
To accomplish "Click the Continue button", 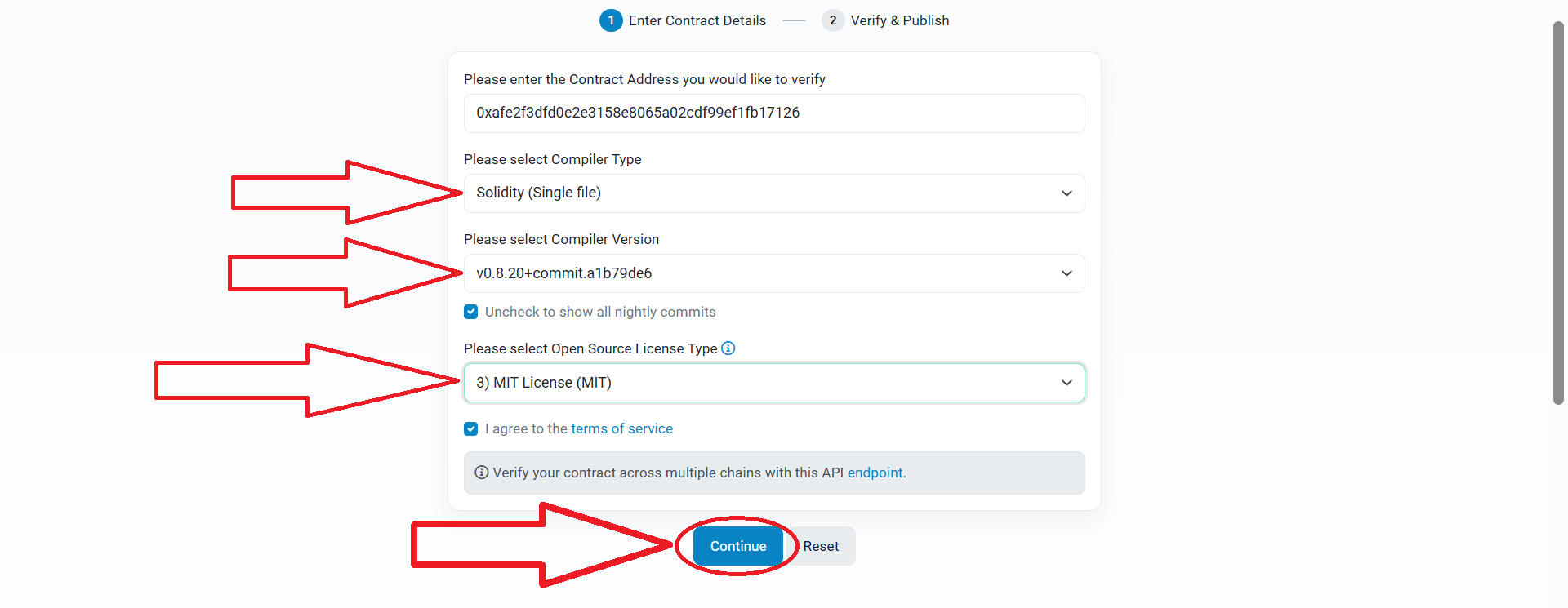I will 738,546.
